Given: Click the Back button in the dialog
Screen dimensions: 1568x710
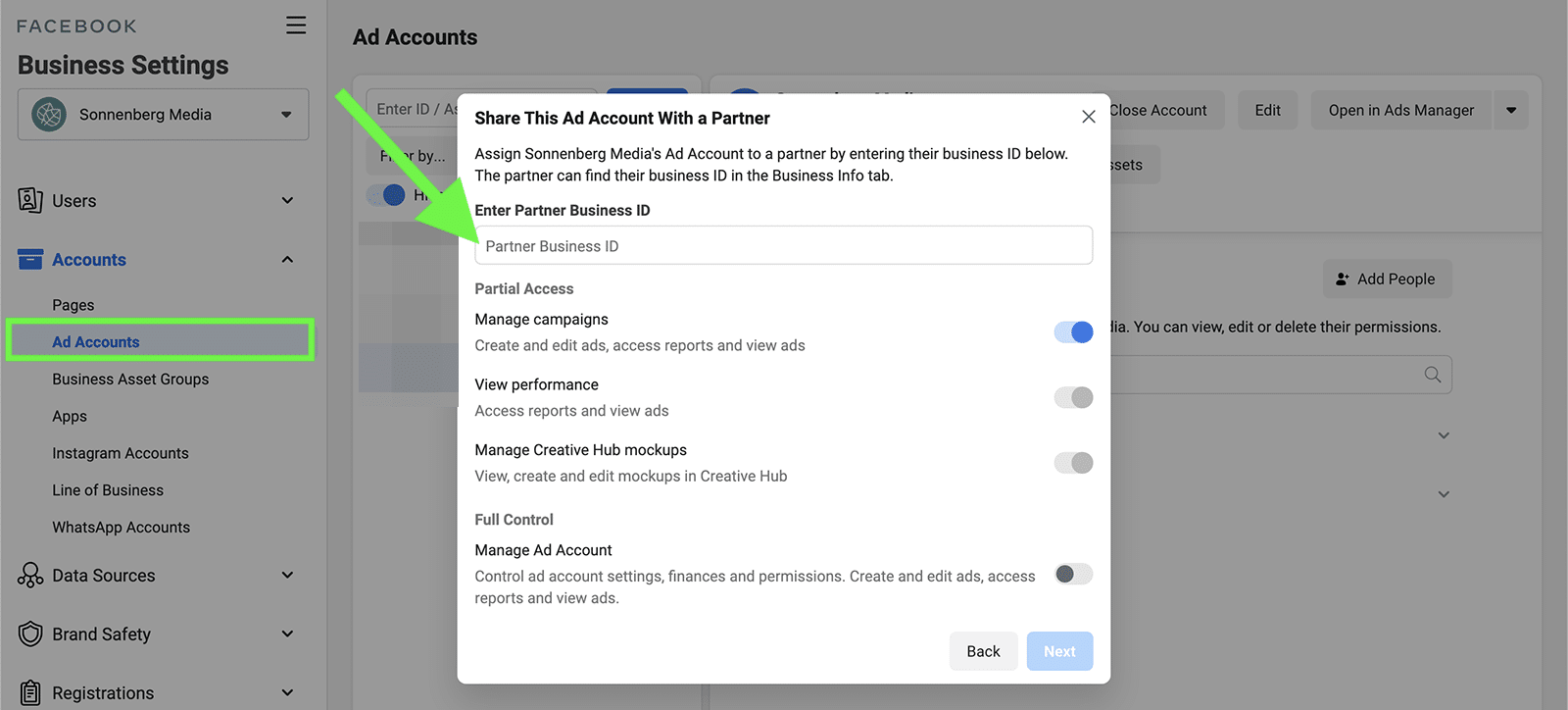Looking at the screenshot, I should pyautogui.click(x=983, y=651).
